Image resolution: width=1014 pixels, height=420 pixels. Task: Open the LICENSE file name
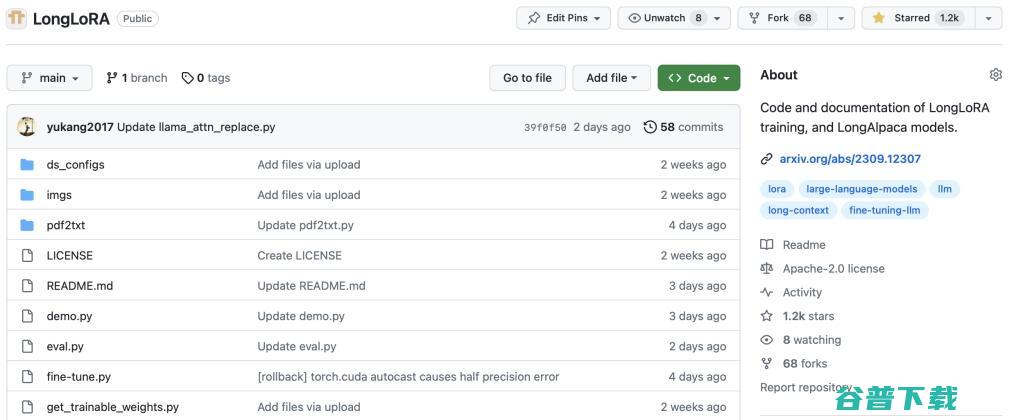69,256
